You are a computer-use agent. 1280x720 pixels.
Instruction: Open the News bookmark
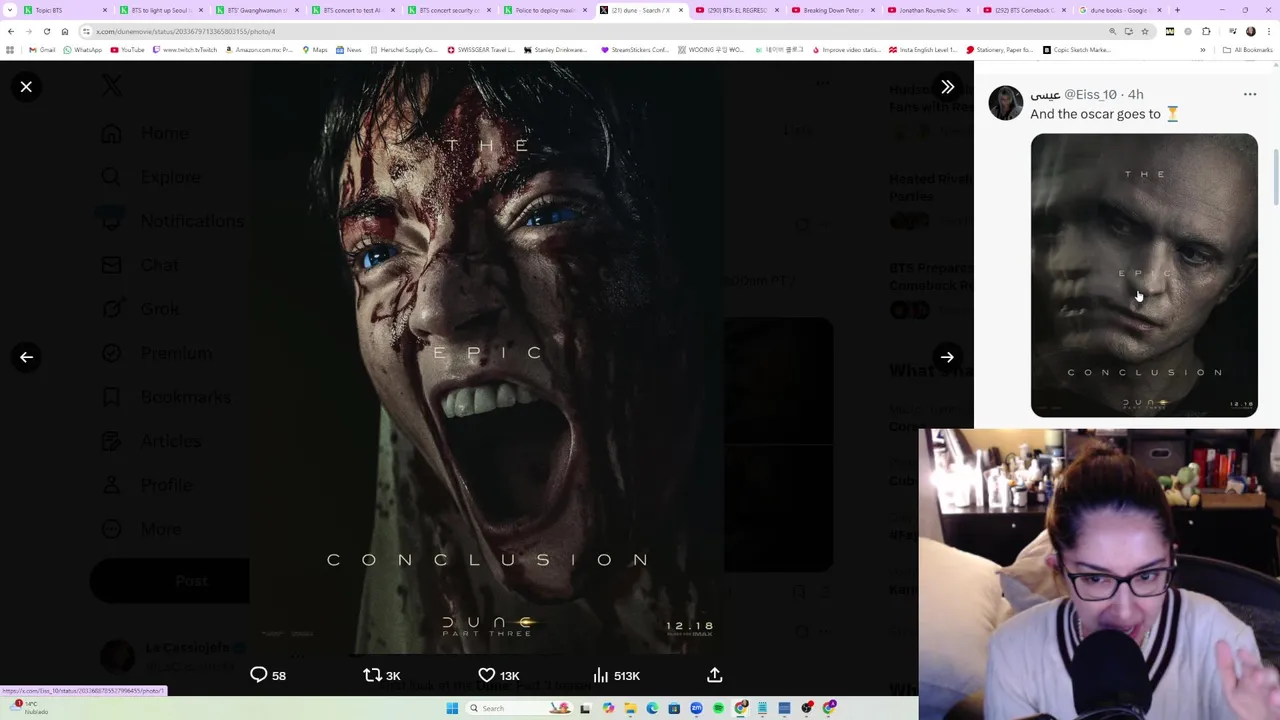[x=348, y=50]
